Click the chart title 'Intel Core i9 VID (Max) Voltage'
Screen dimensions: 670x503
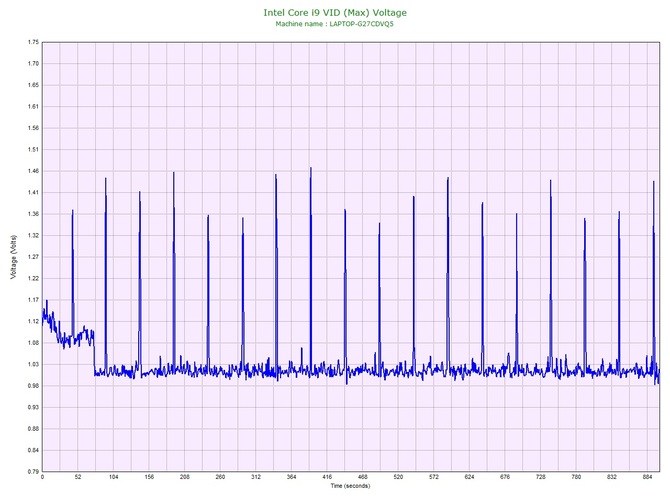pyautogui.click(x=335, y=13)
